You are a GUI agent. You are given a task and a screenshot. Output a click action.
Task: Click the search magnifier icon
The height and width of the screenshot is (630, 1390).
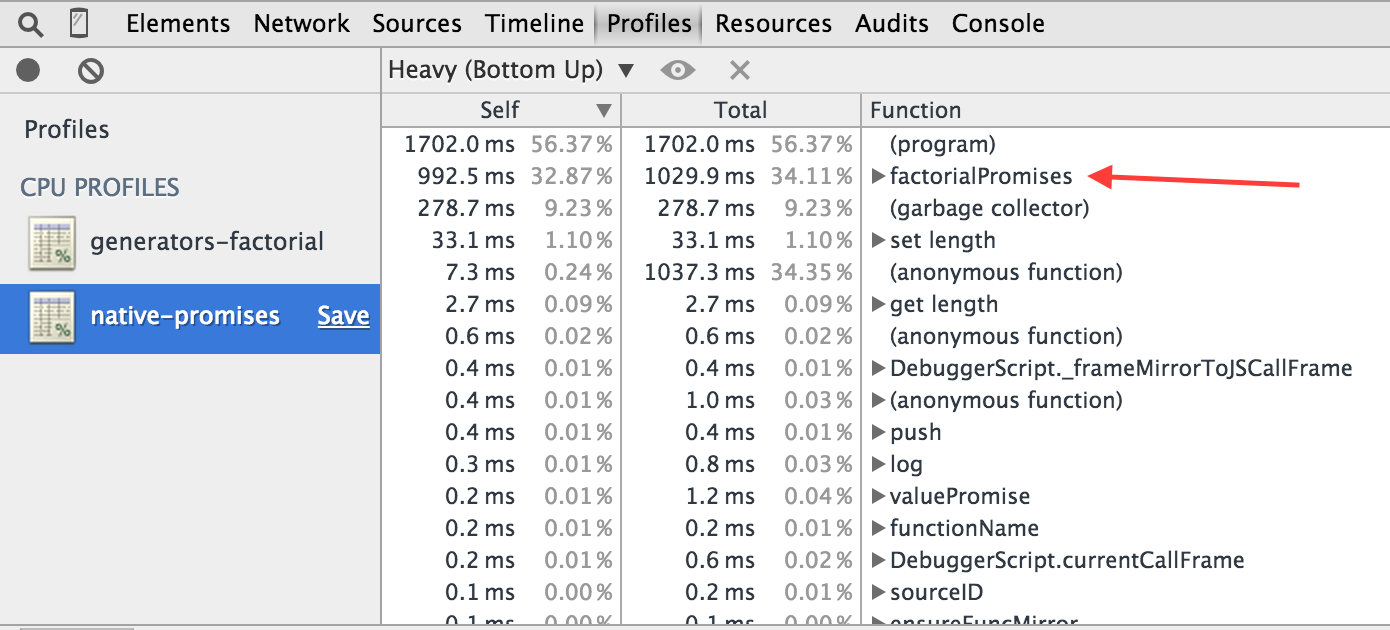[31, 23]
